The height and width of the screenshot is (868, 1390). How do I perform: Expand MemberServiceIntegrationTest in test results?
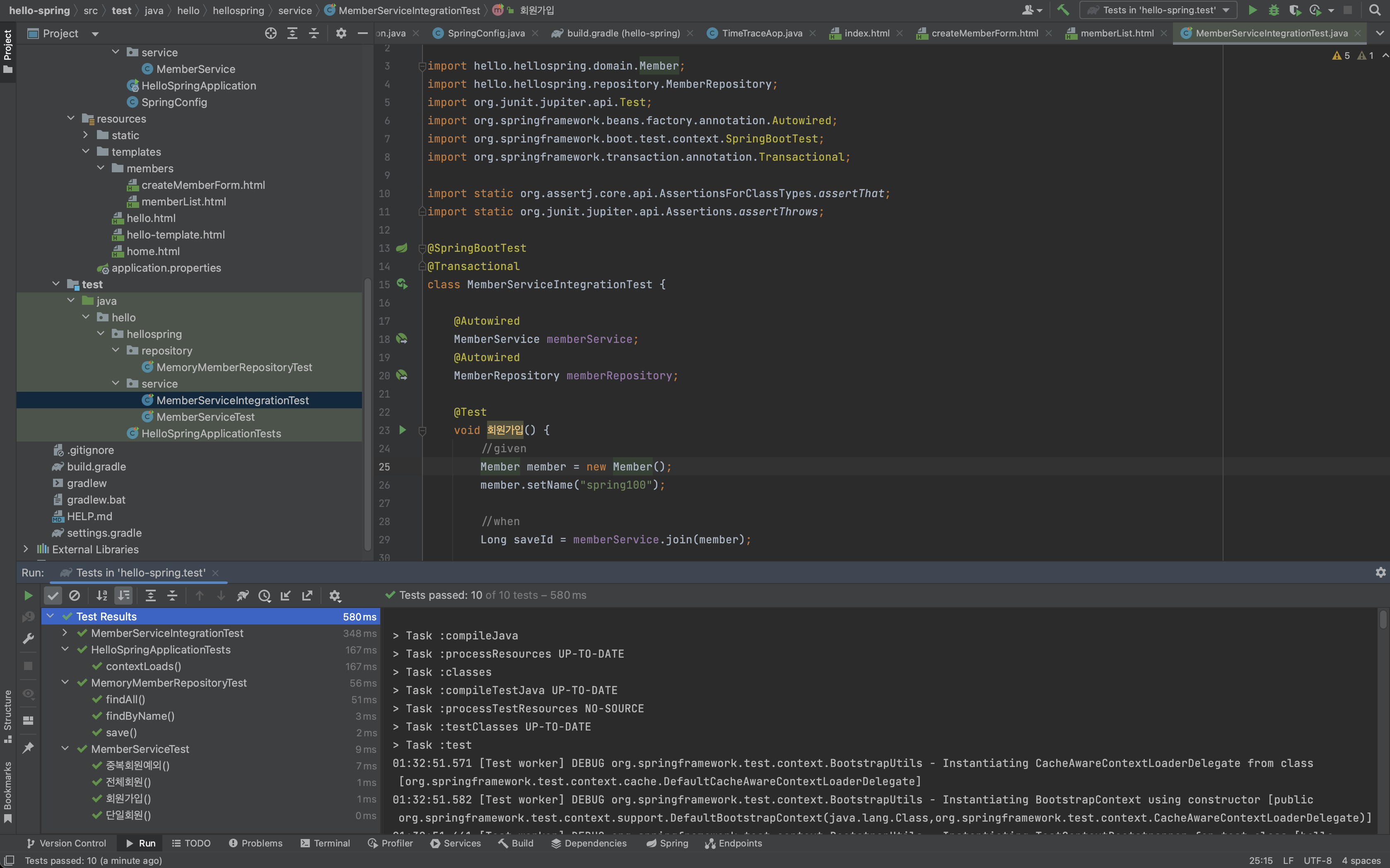(65, 633)
